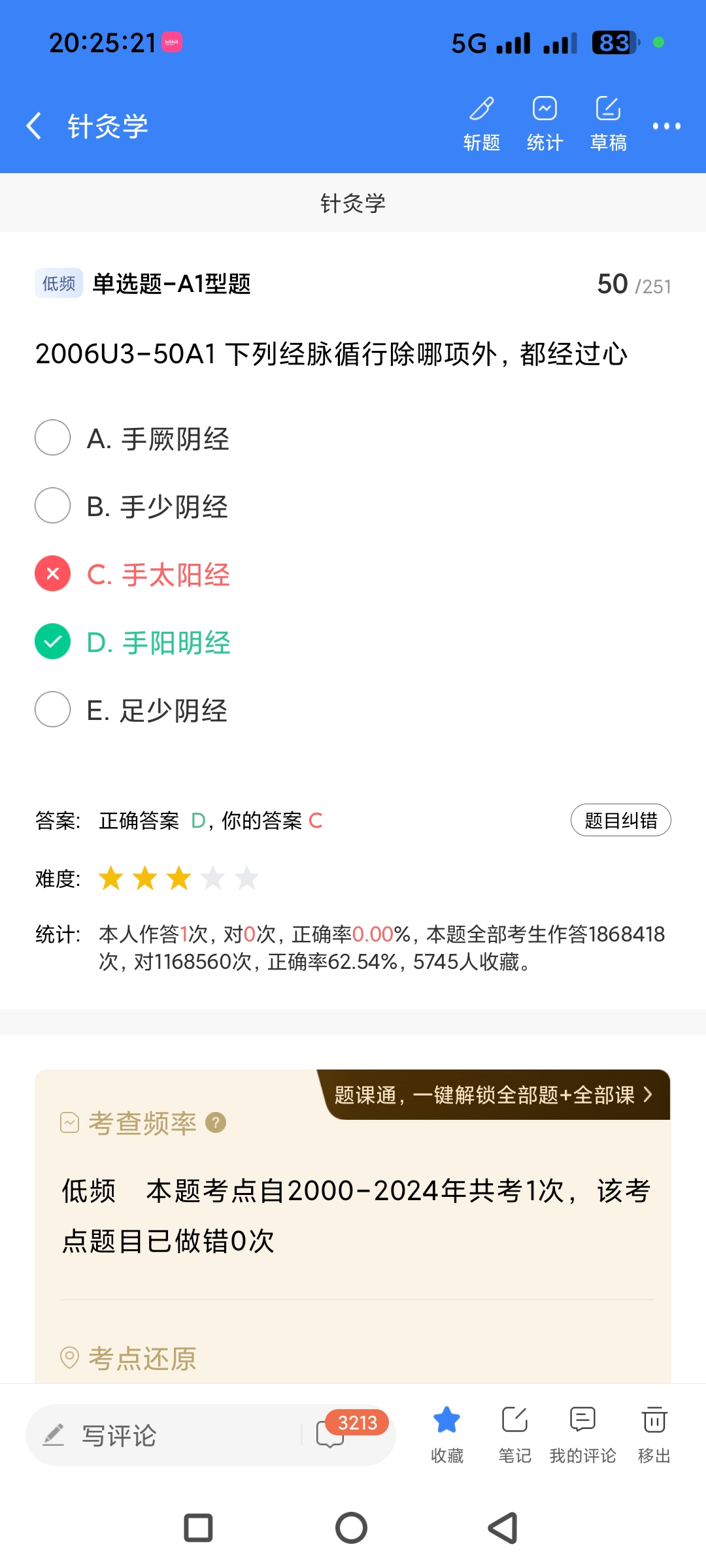Tap the 写评论 input field
Viewport: 706px width, 1568px height.
163,1435
